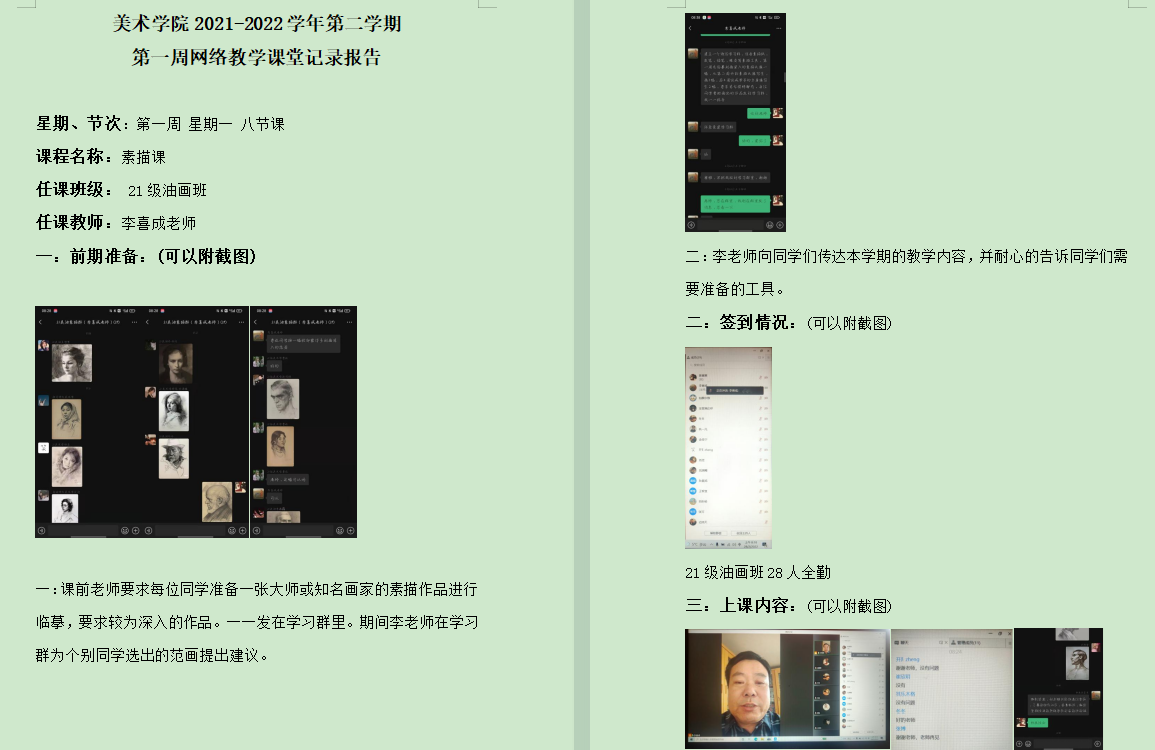The image size is (1155, 750).
Task: Click voice icon at bottom of rightmost group chat
Action: (257, 531)
